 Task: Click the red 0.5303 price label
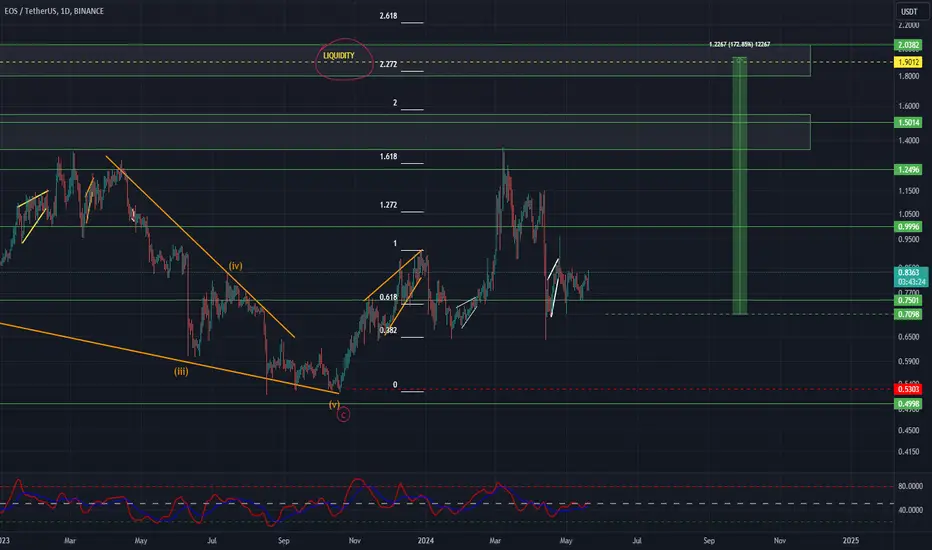pos(908,389)
